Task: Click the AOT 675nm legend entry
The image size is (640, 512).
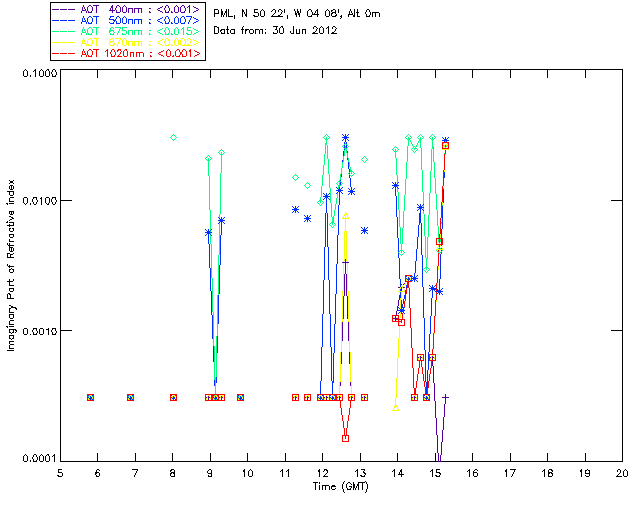Action: (x=127, y=31)
